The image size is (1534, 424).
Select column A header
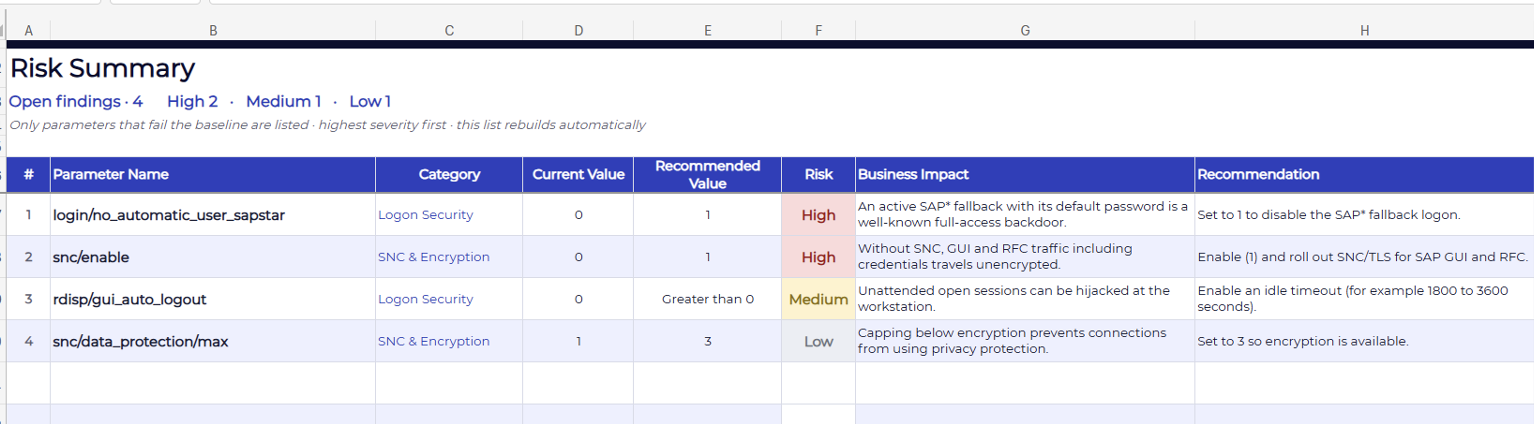[28, 31]
